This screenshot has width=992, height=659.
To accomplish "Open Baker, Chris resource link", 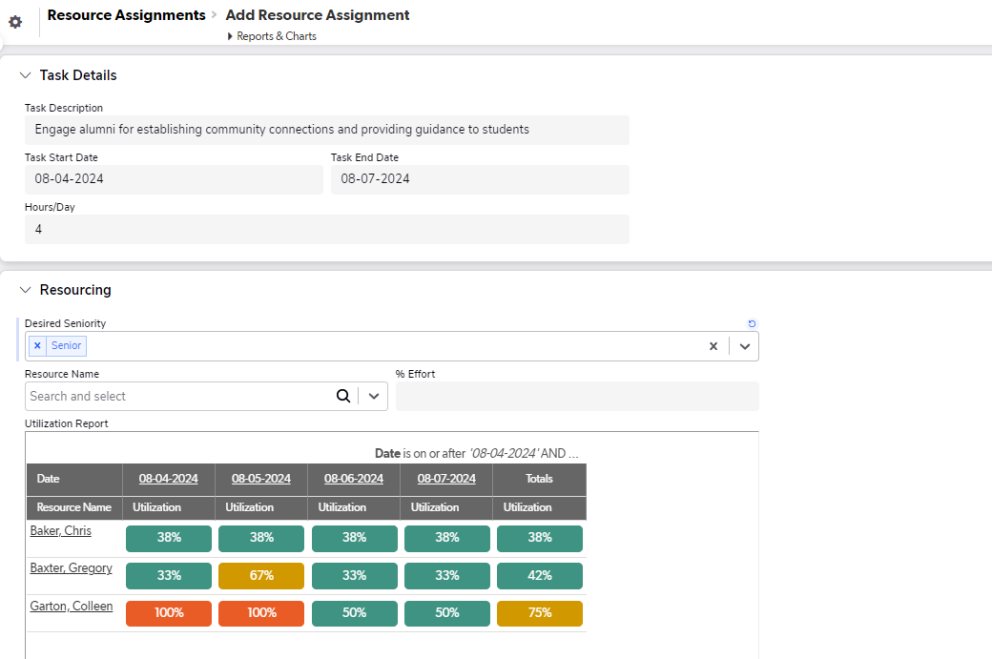I will [60, 531].
